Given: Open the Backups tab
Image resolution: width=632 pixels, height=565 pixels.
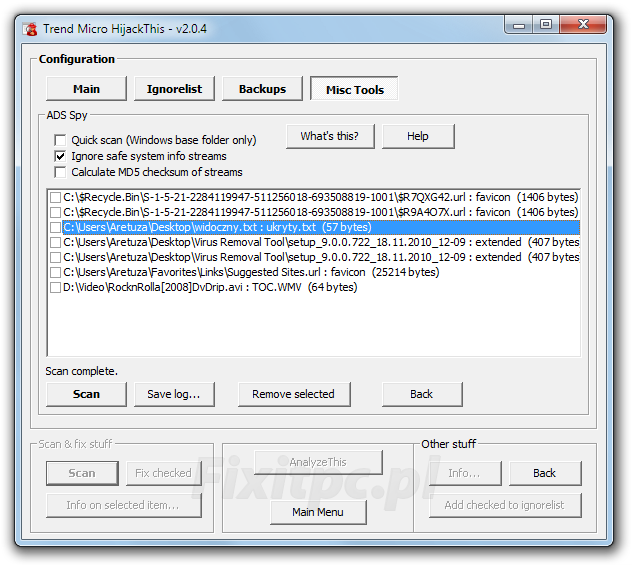Looking at the screenshot, I should coord(262,89).
